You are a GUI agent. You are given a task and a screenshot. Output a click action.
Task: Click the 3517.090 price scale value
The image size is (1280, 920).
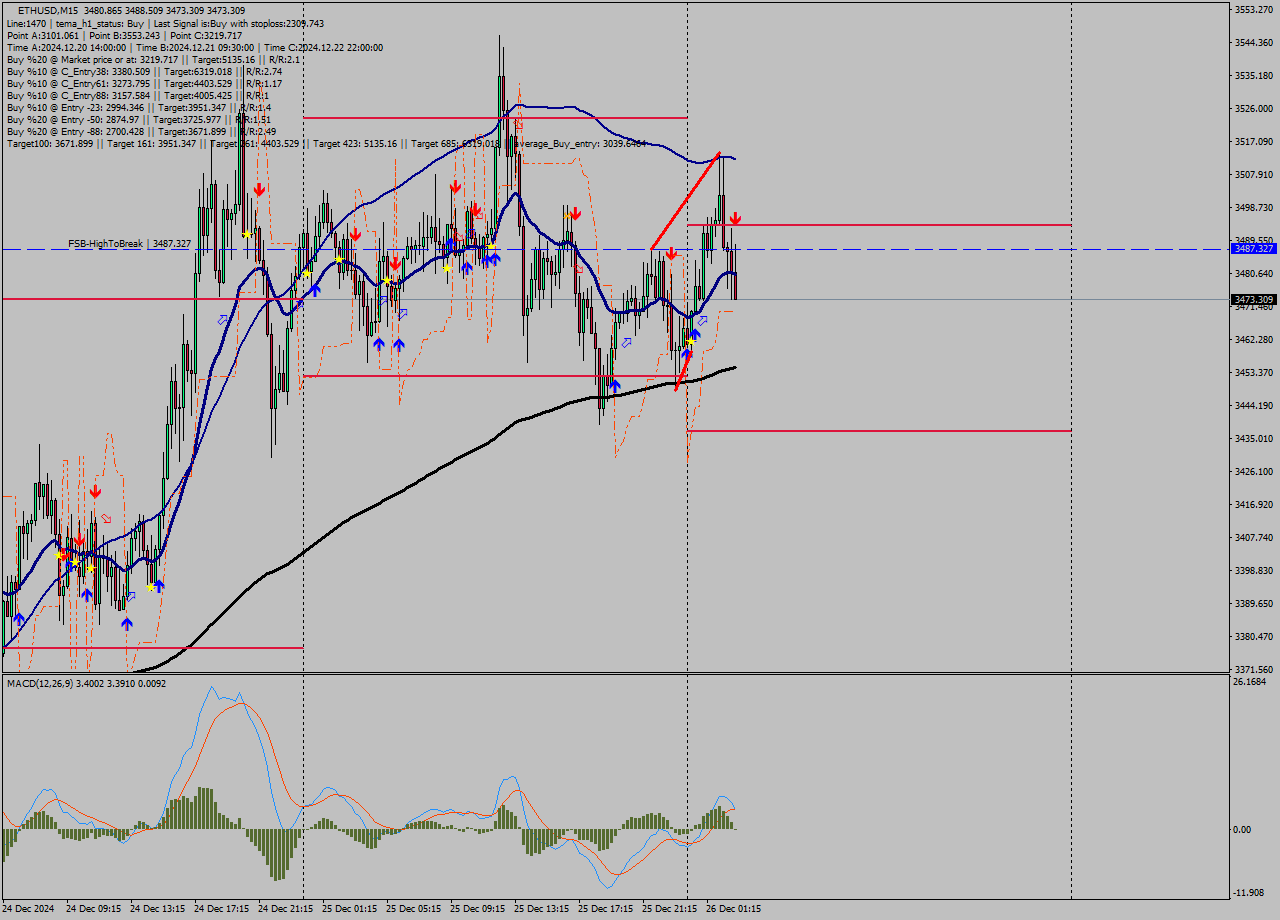1254,141
